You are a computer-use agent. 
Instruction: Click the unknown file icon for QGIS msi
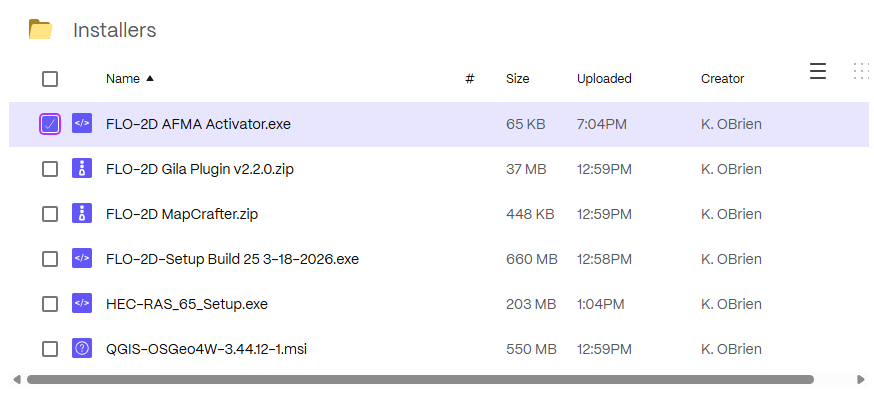(82, 349)
